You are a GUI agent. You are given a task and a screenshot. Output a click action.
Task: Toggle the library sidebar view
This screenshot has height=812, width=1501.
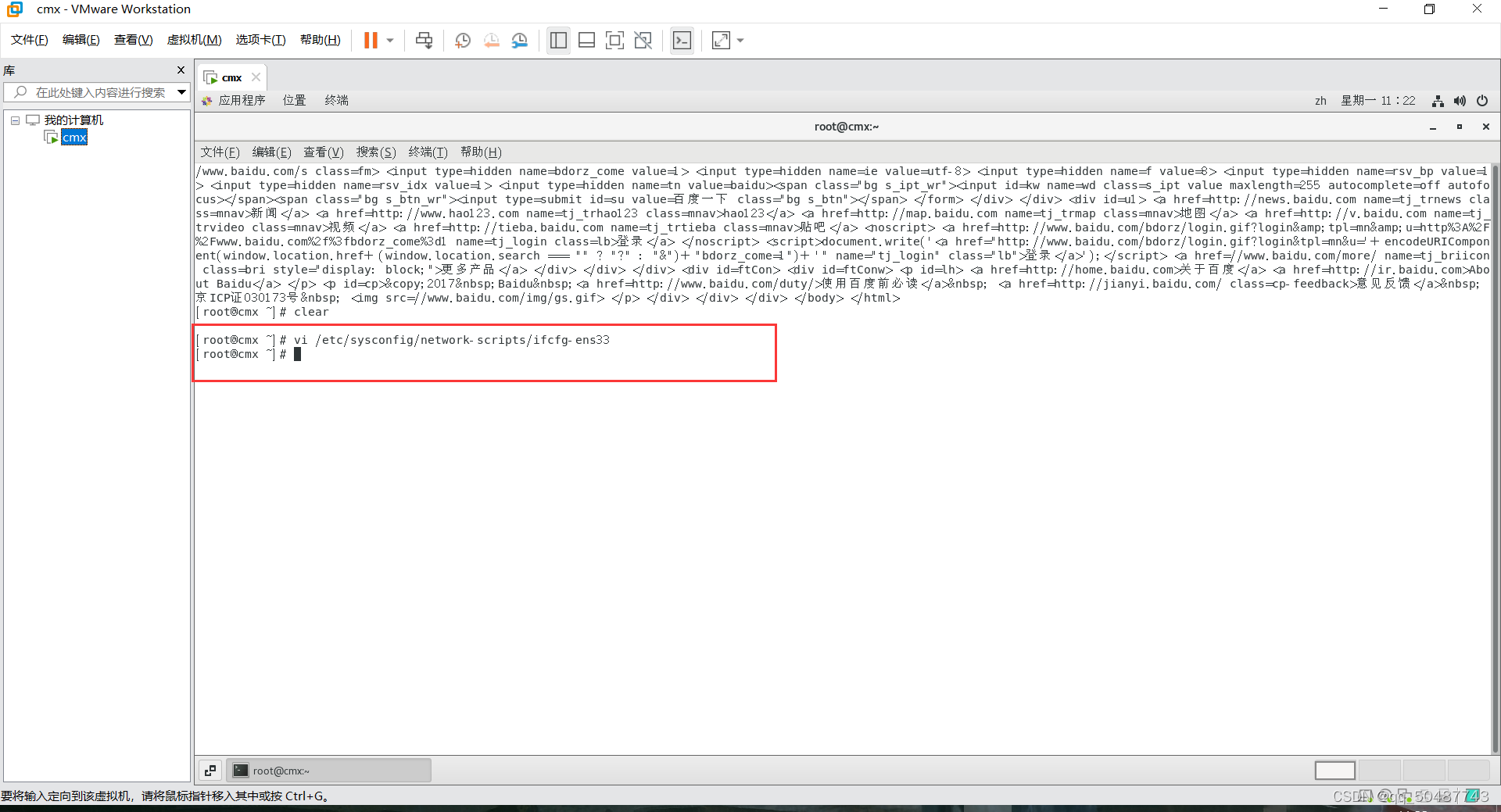pyautogui.click(x=558, y=41)
